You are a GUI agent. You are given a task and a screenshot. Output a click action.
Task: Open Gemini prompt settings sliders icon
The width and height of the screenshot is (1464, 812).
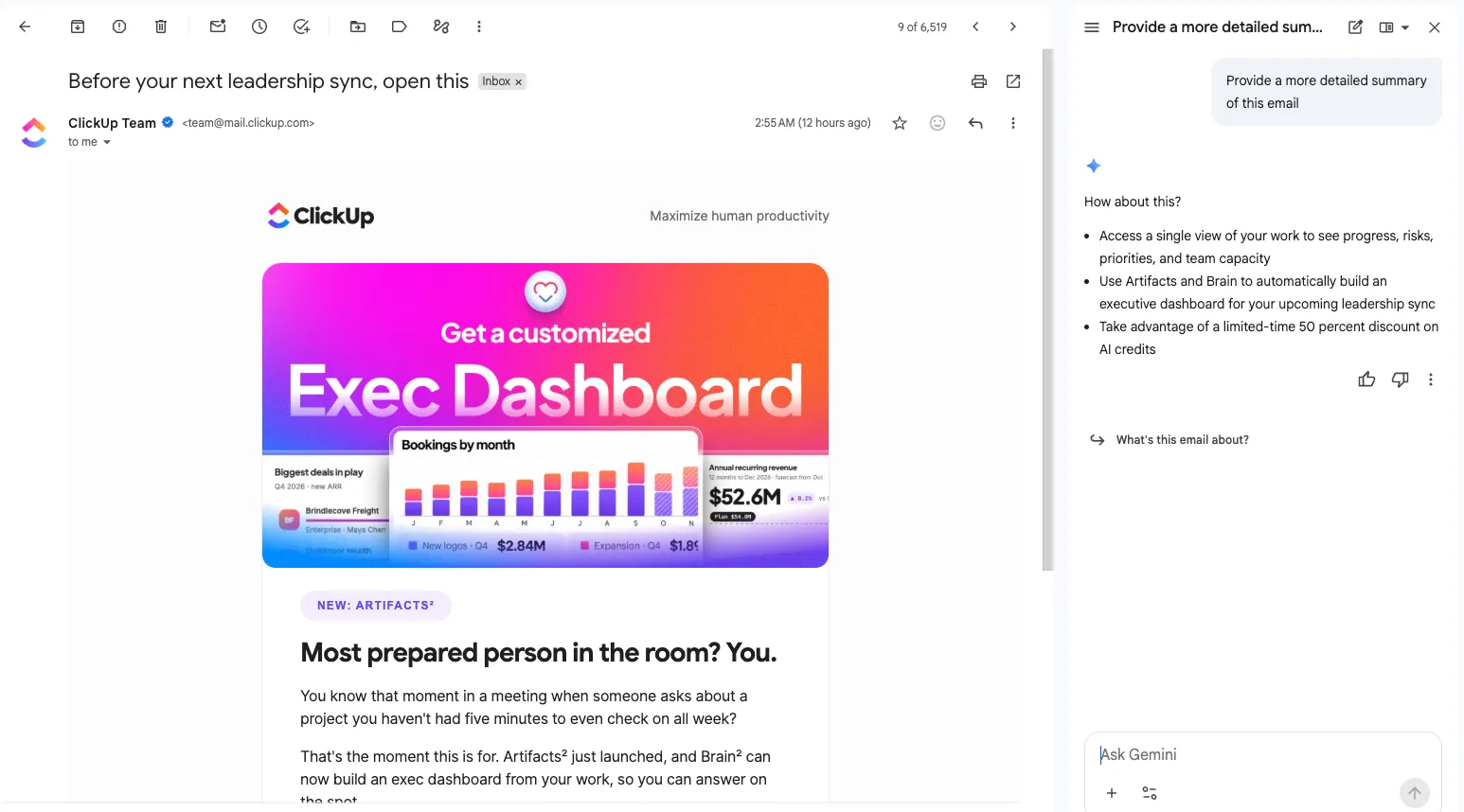[1150, 793]
